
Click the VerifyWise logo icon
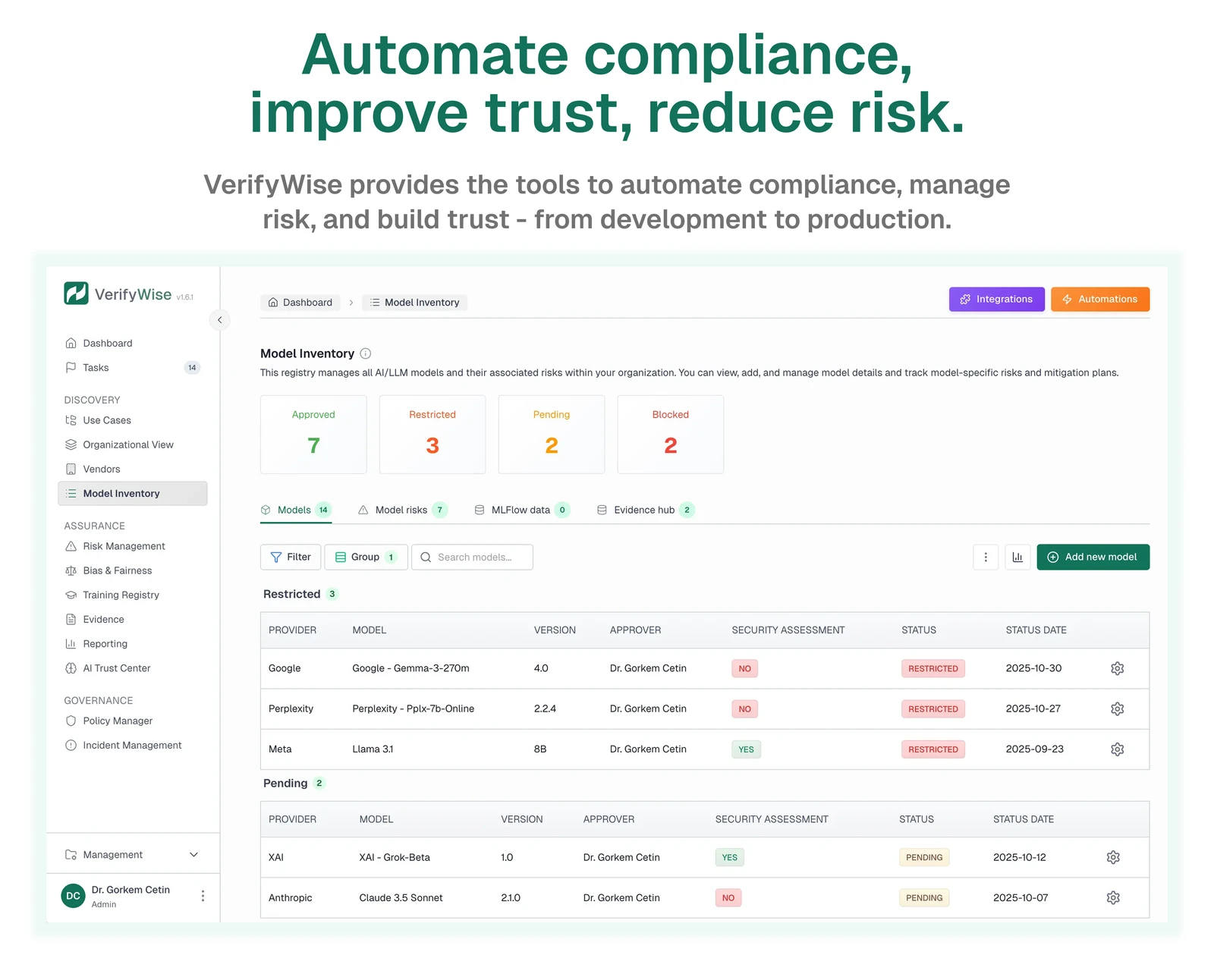pyautogui.click(x=76, y=294)
